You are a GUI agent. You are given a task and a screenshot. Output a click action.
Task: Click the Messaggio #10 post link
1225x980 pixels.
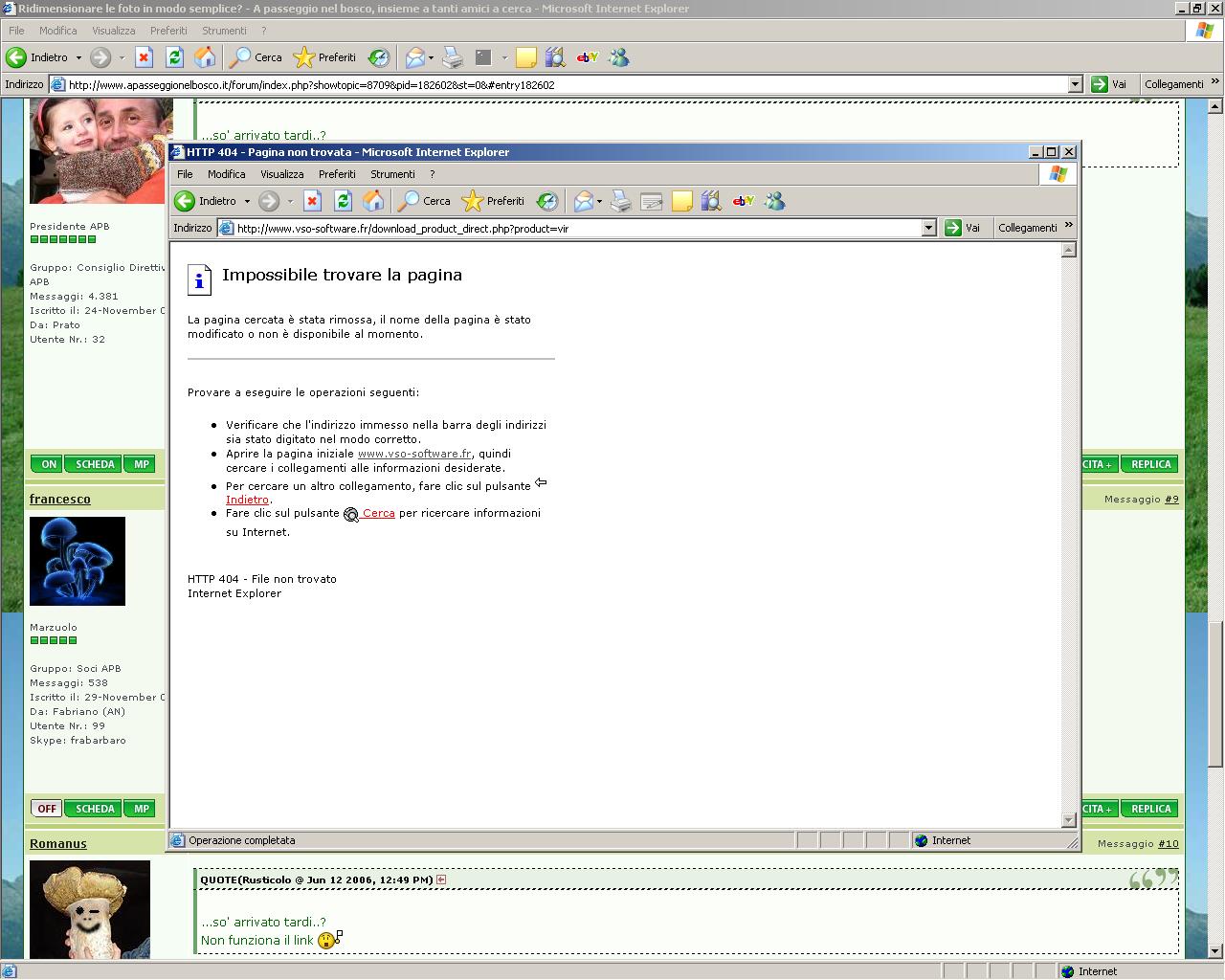click(1169, 843)
